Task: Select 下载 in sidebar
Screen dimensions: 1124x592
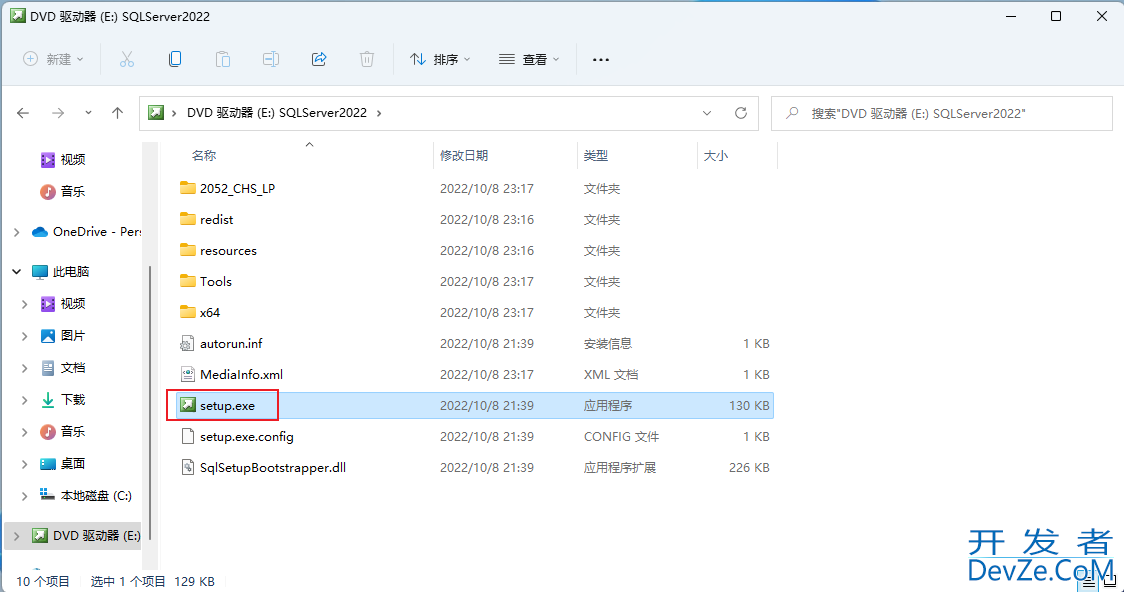Action: [x=72, y=400]
